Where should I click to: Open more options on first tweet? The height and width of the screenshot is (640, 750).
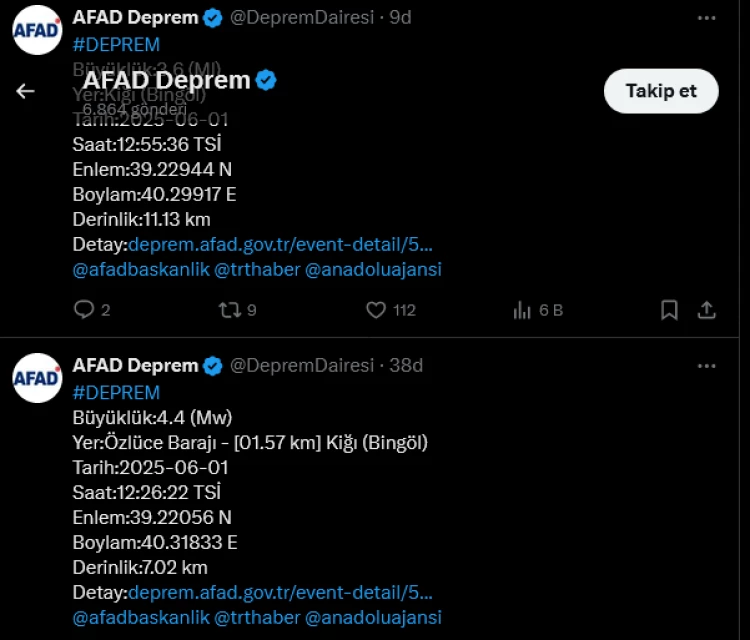coord(706,18)
